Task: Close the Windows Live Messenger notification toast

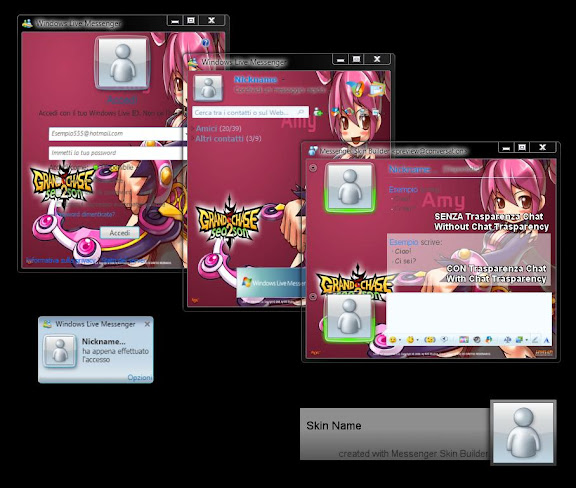Action: (x=147, y=324)
